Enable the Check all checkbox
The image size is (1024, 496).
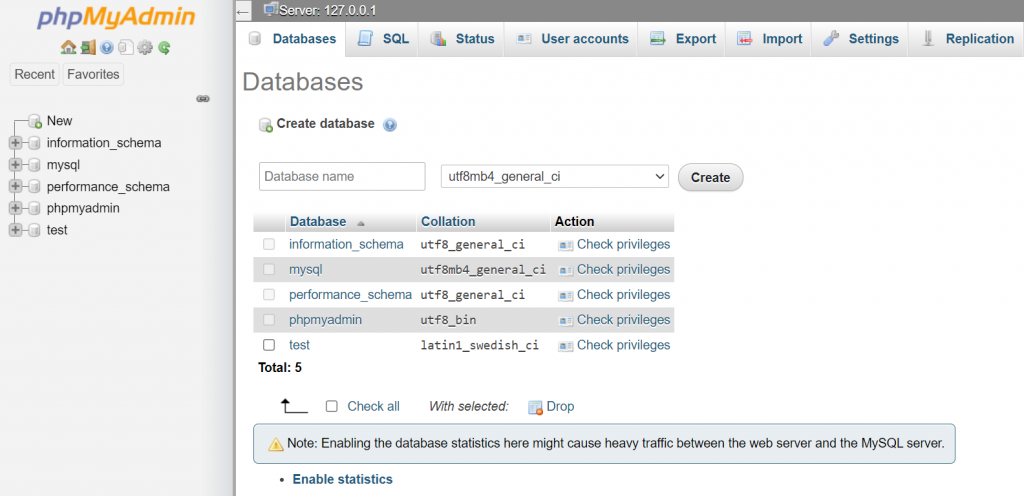pos(332,406)
